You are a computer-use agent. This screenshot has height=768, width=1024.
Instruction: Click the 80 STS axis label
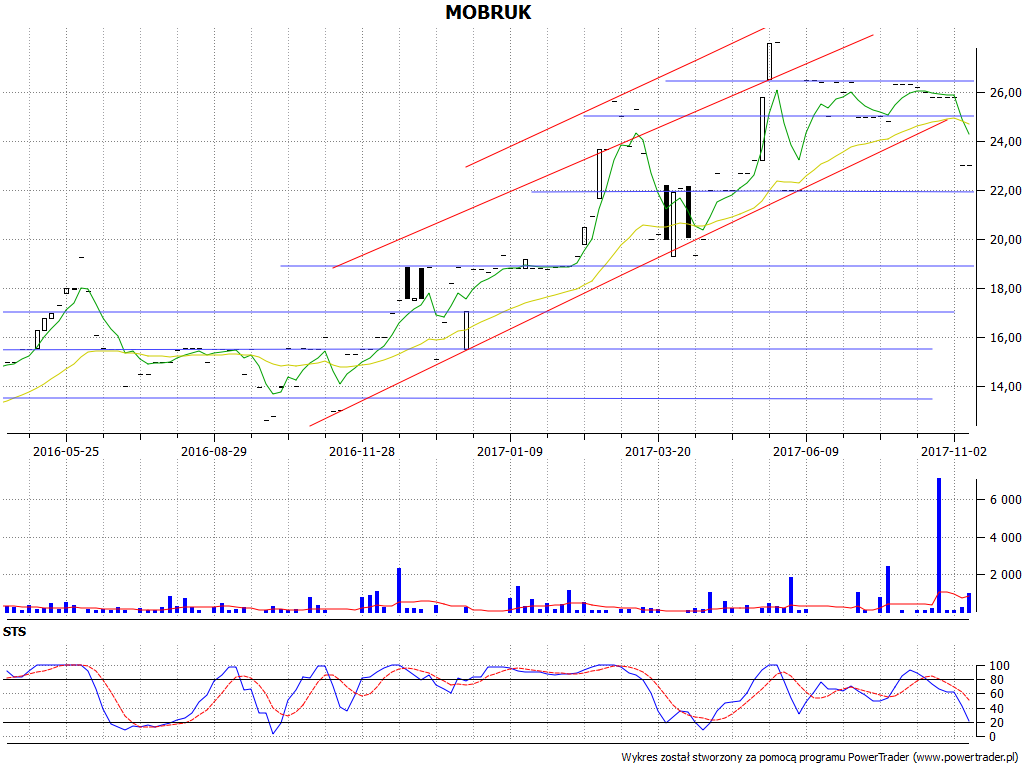997,680
